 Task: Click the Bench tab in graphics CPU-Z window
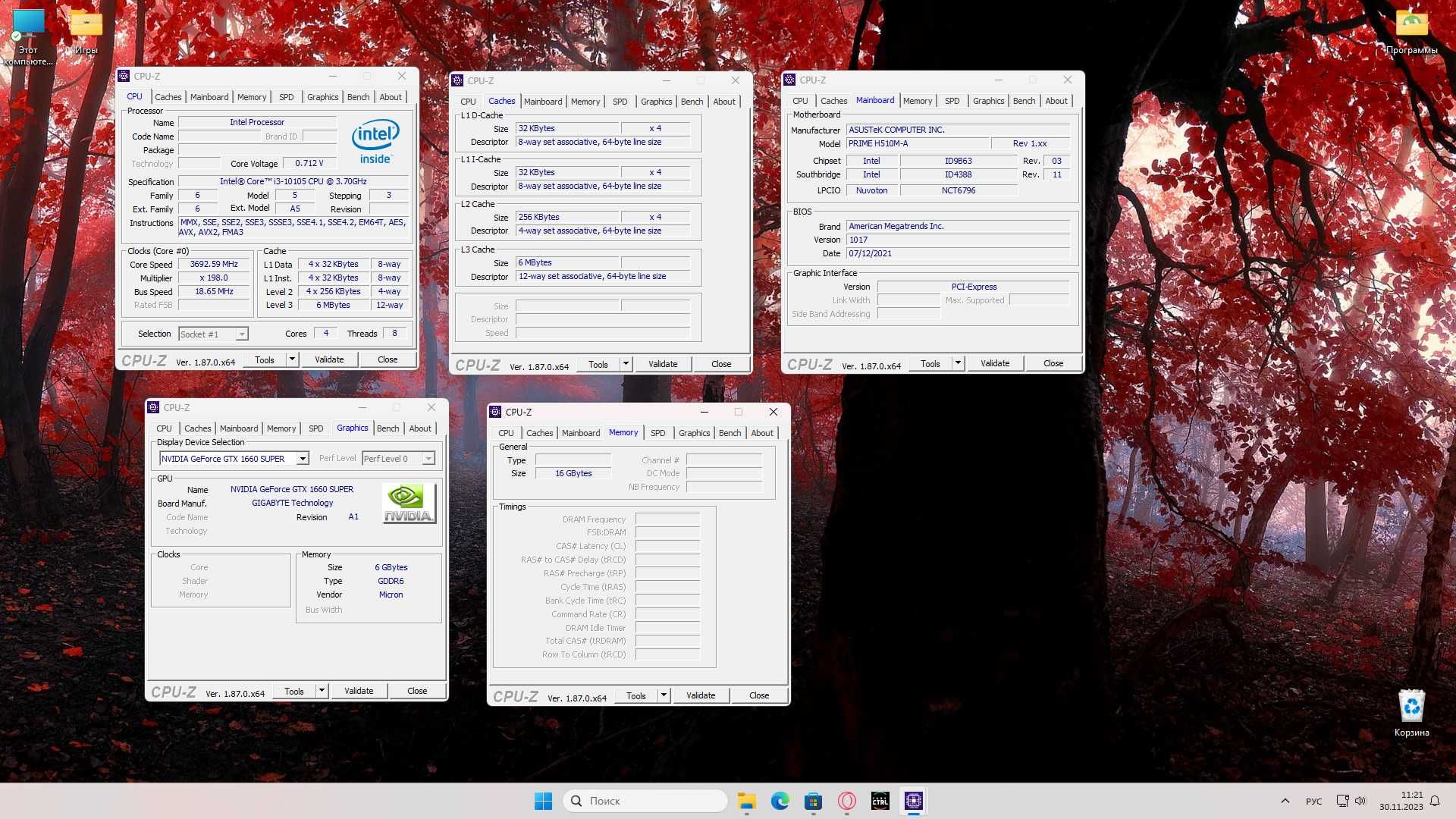388,428
